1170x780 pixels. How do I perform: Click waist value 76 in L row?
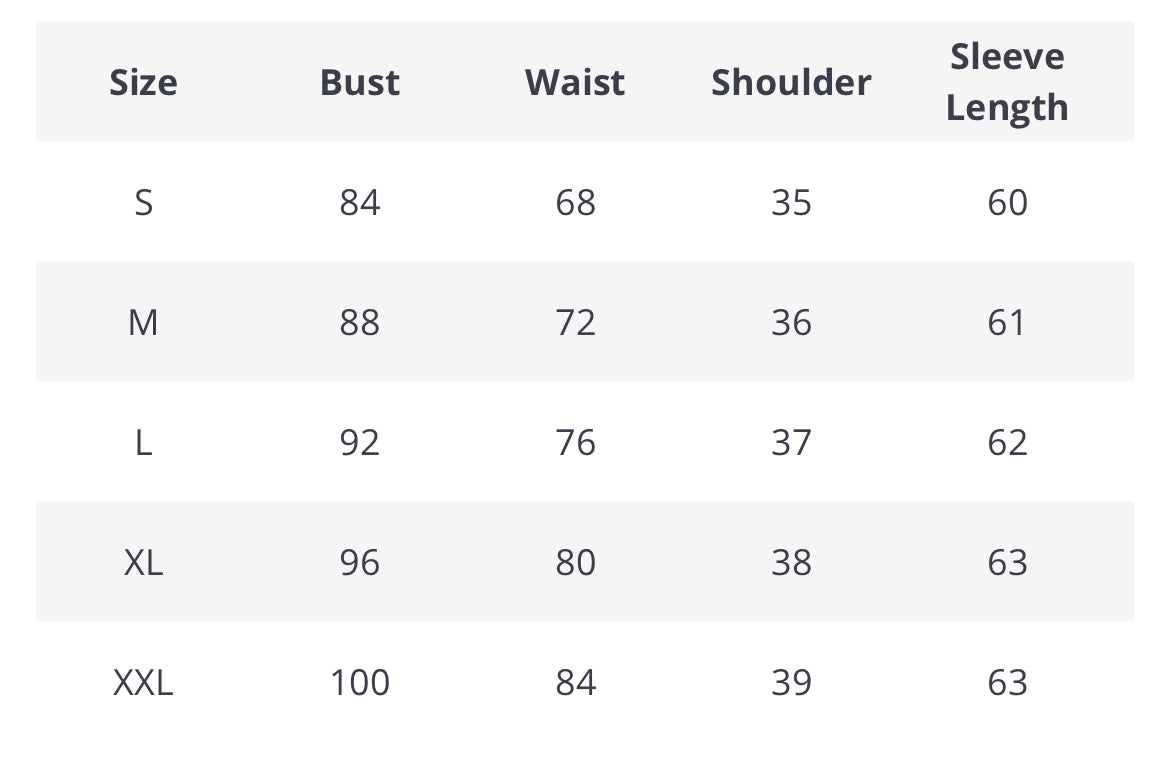575,443
